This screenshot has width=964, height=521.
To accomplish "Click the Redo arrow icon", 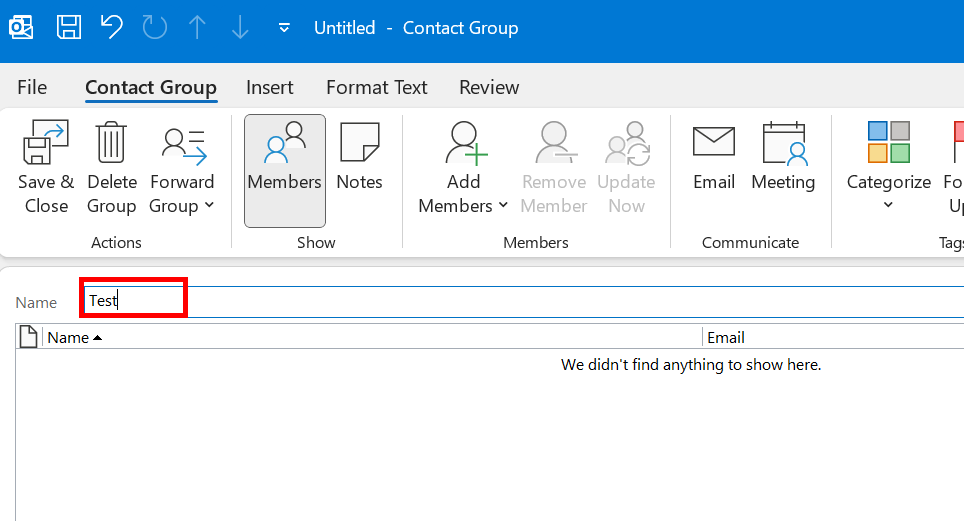I will (x=154, y=28).
